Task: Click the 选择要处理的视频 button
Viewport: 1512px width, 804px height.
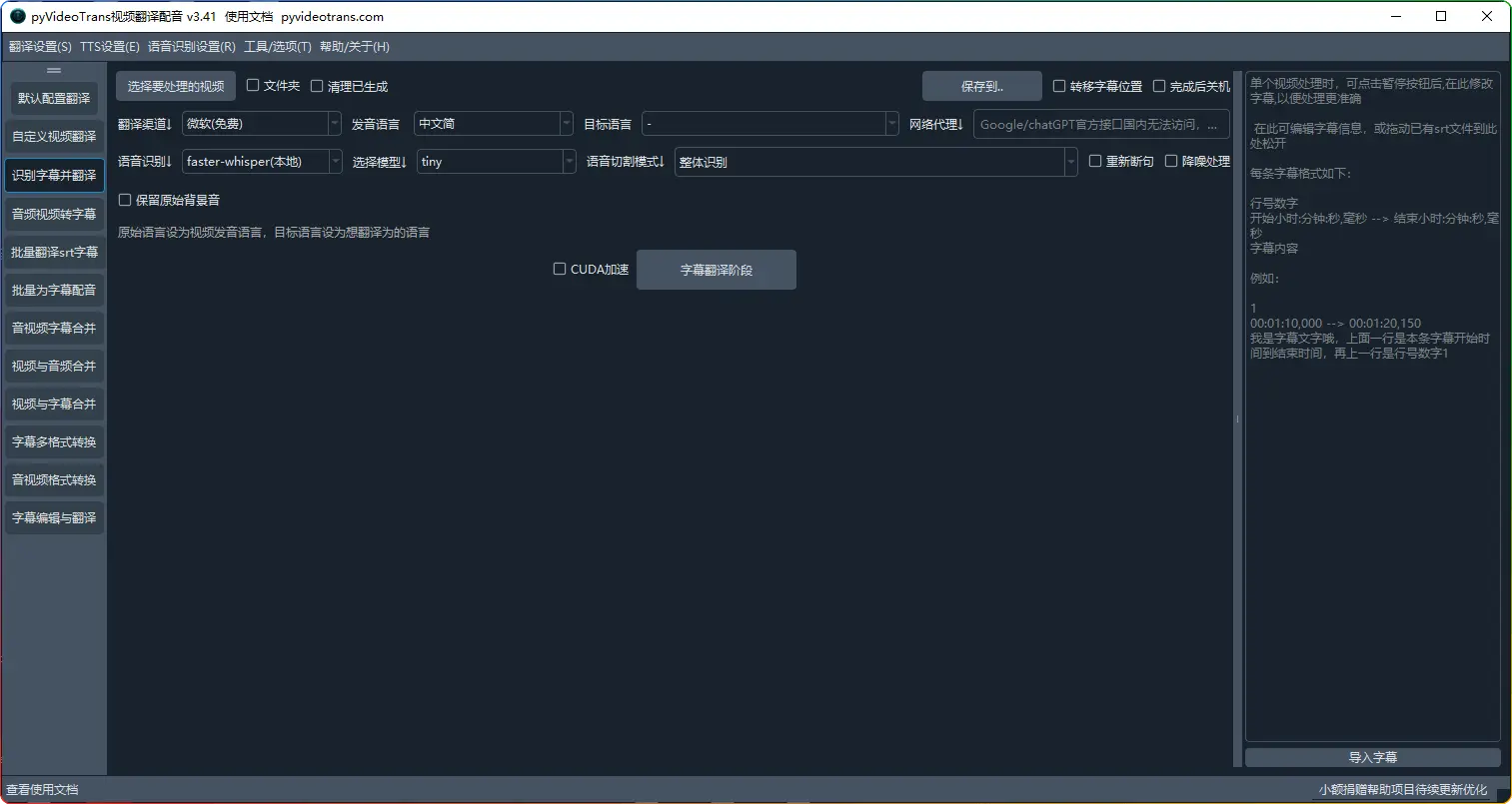Action: click(175, 86)
